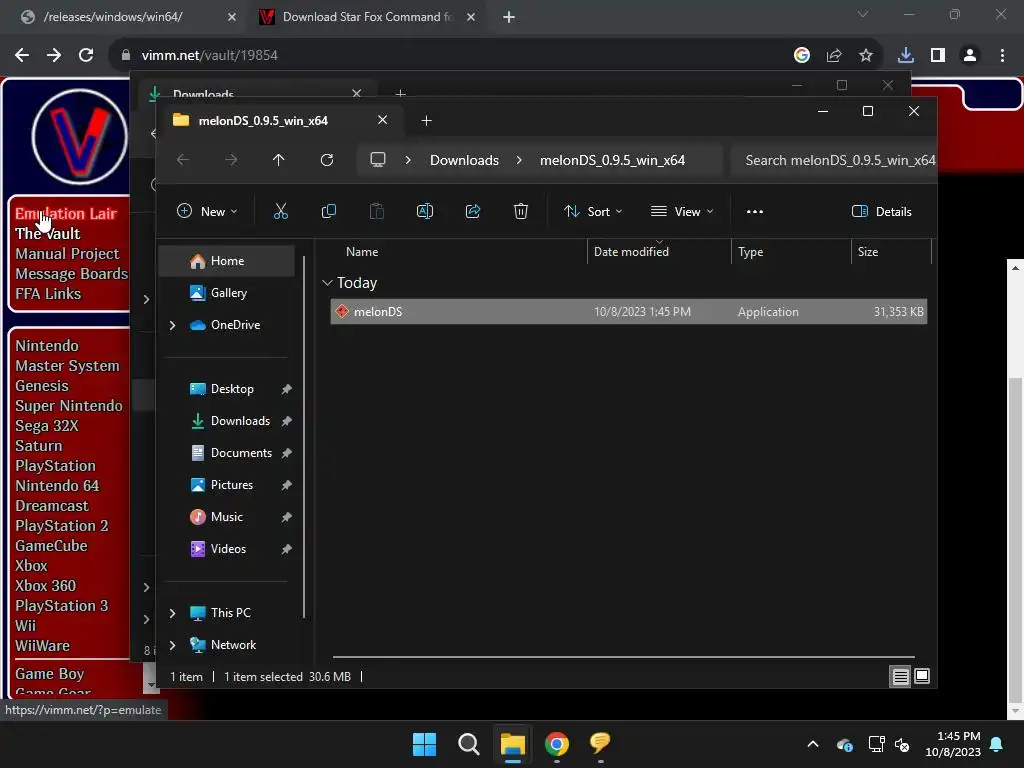Viewport: 1024px width, 768px height.
Task: Click the Cut scissors icon
Action: click(x=281, y=212)
